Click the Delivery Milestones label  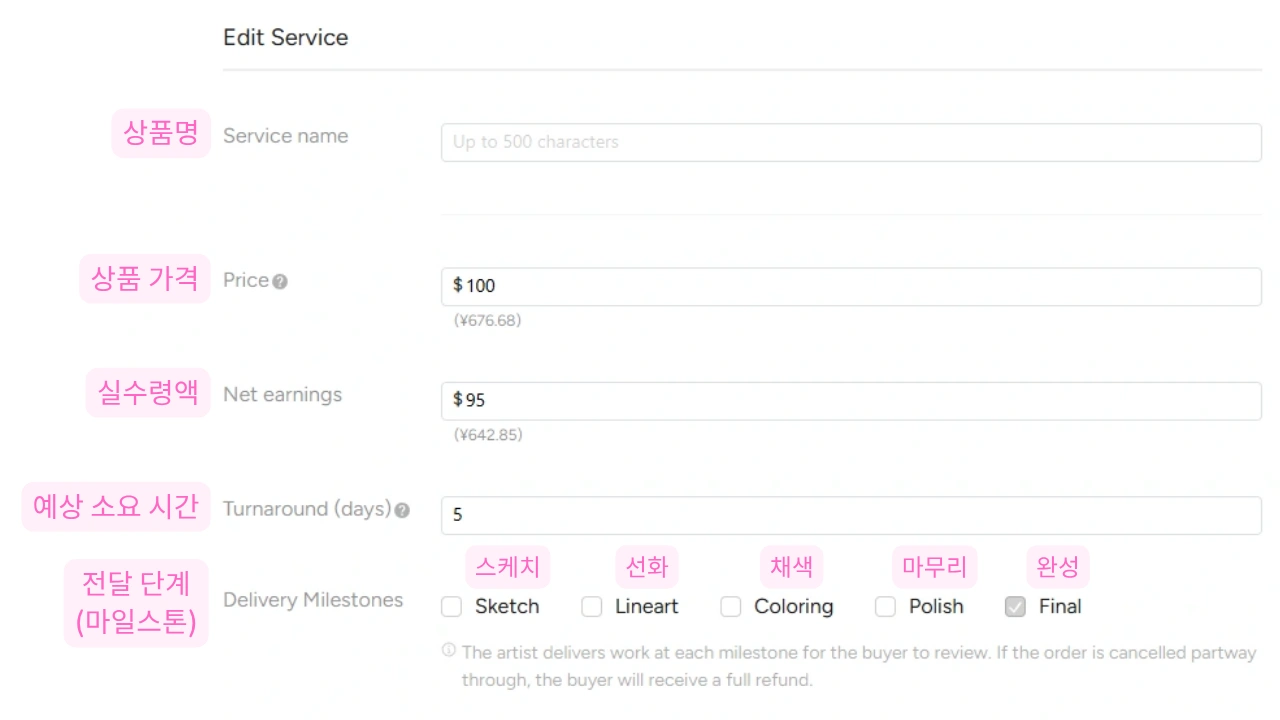313,600
